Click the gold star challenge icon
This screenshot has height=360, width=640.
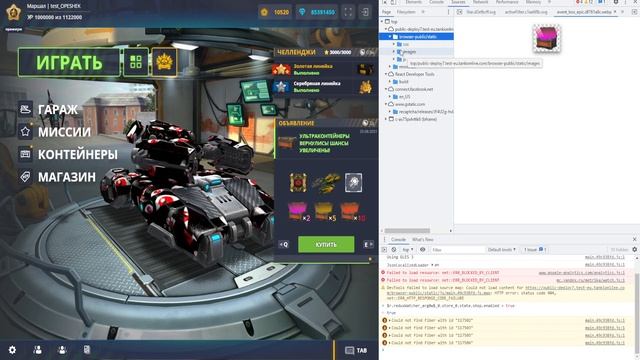pyautogui.click(x=281, y=69)
